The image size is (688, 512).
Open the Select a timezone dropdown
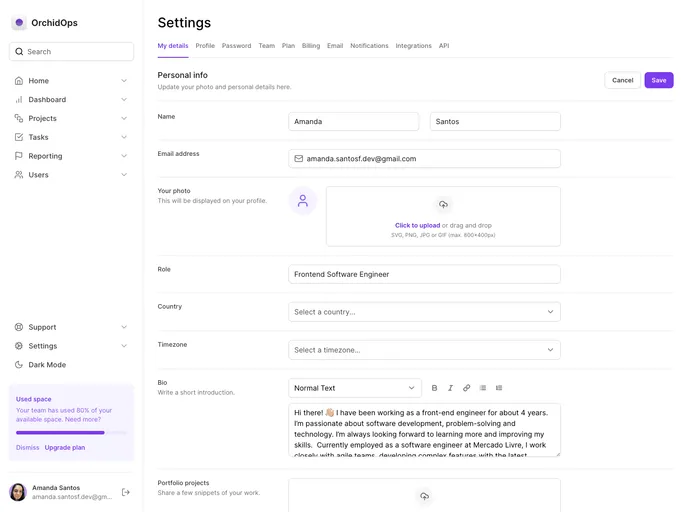(424, 350)
